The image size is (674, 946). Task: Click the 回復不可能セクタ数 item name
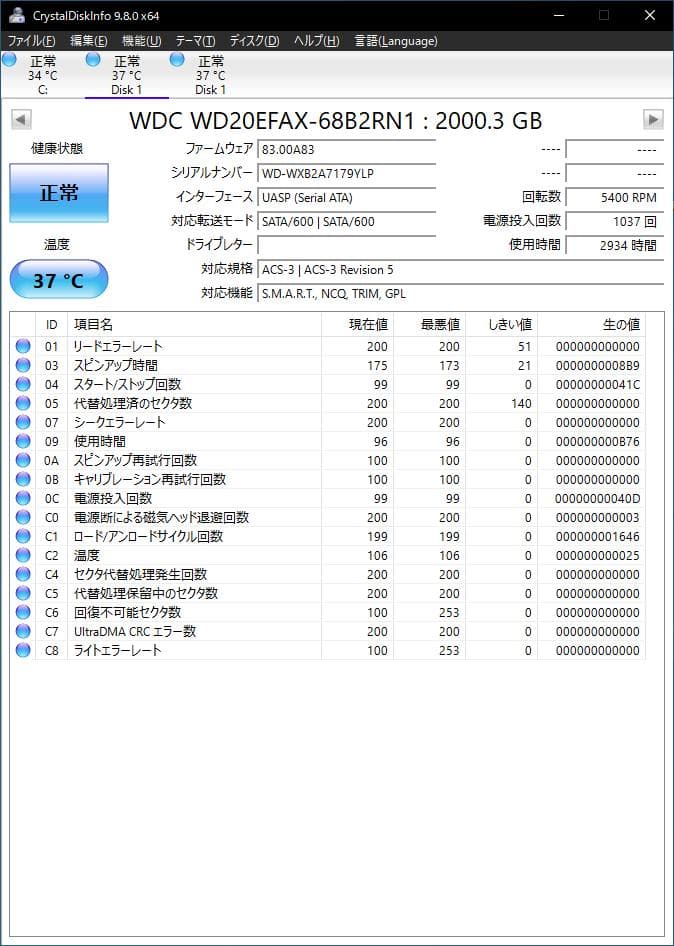[127, 612]
